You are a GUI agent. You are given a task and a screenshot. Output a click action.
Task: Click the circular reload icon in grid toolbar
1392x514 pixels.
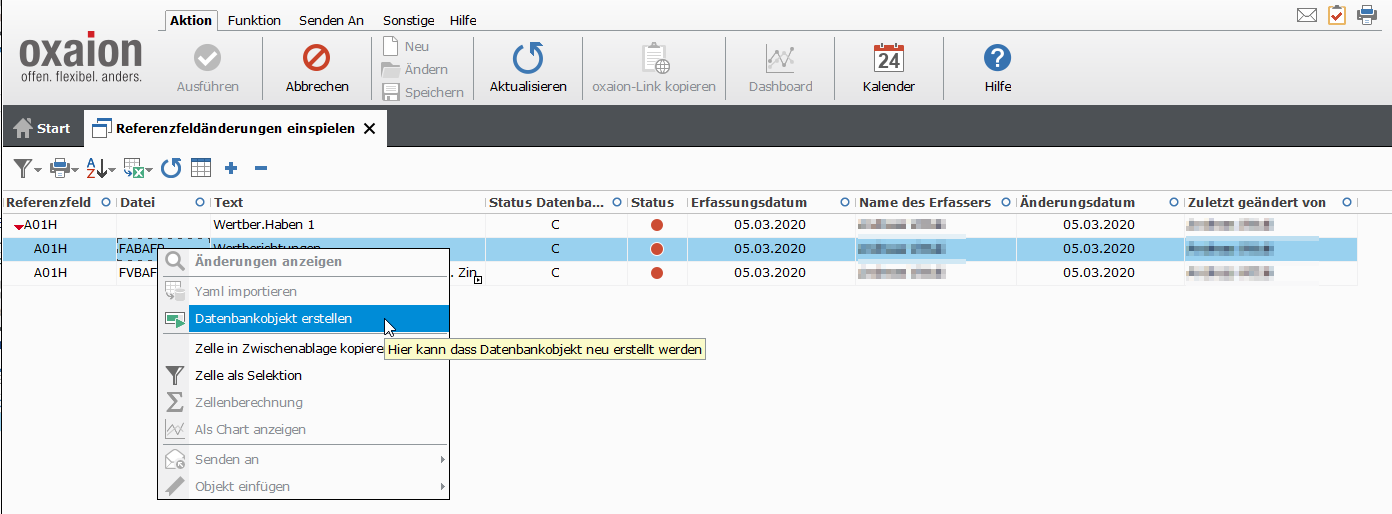pos(171,168)
